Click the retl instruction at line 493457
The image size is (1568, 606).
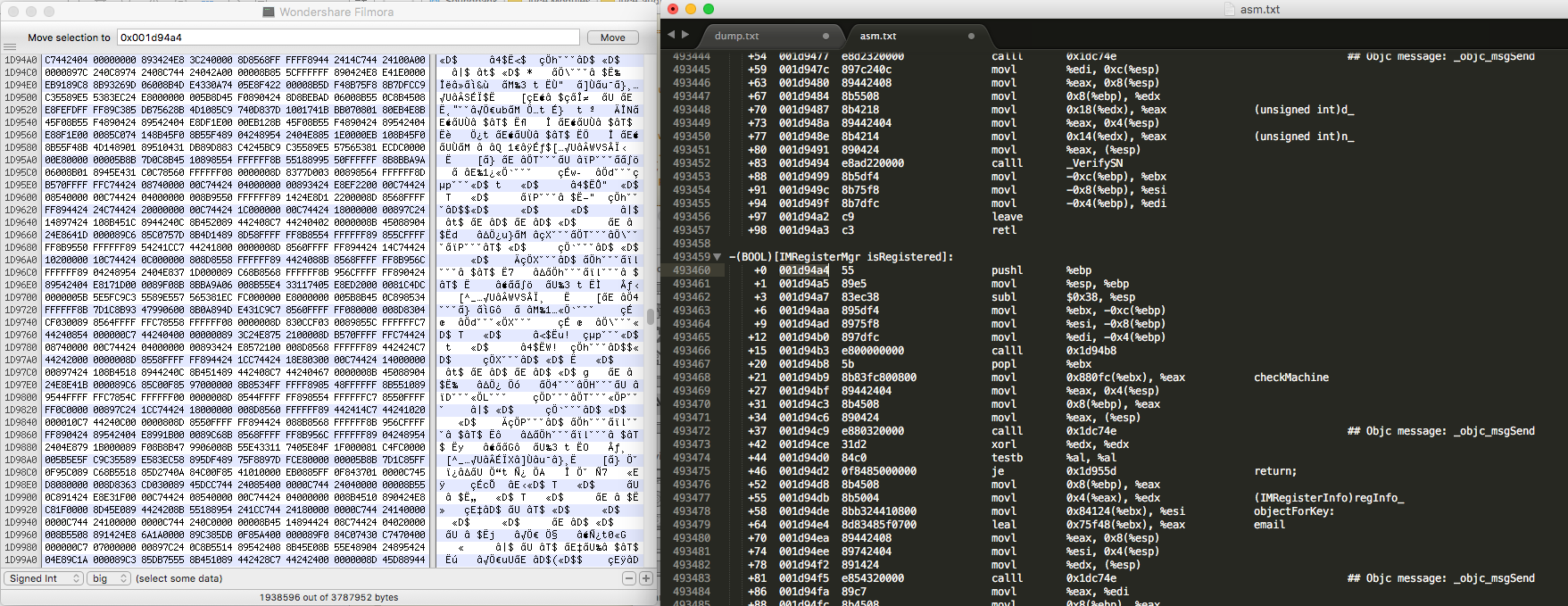pyautogui.click(x=1004, y=230)
